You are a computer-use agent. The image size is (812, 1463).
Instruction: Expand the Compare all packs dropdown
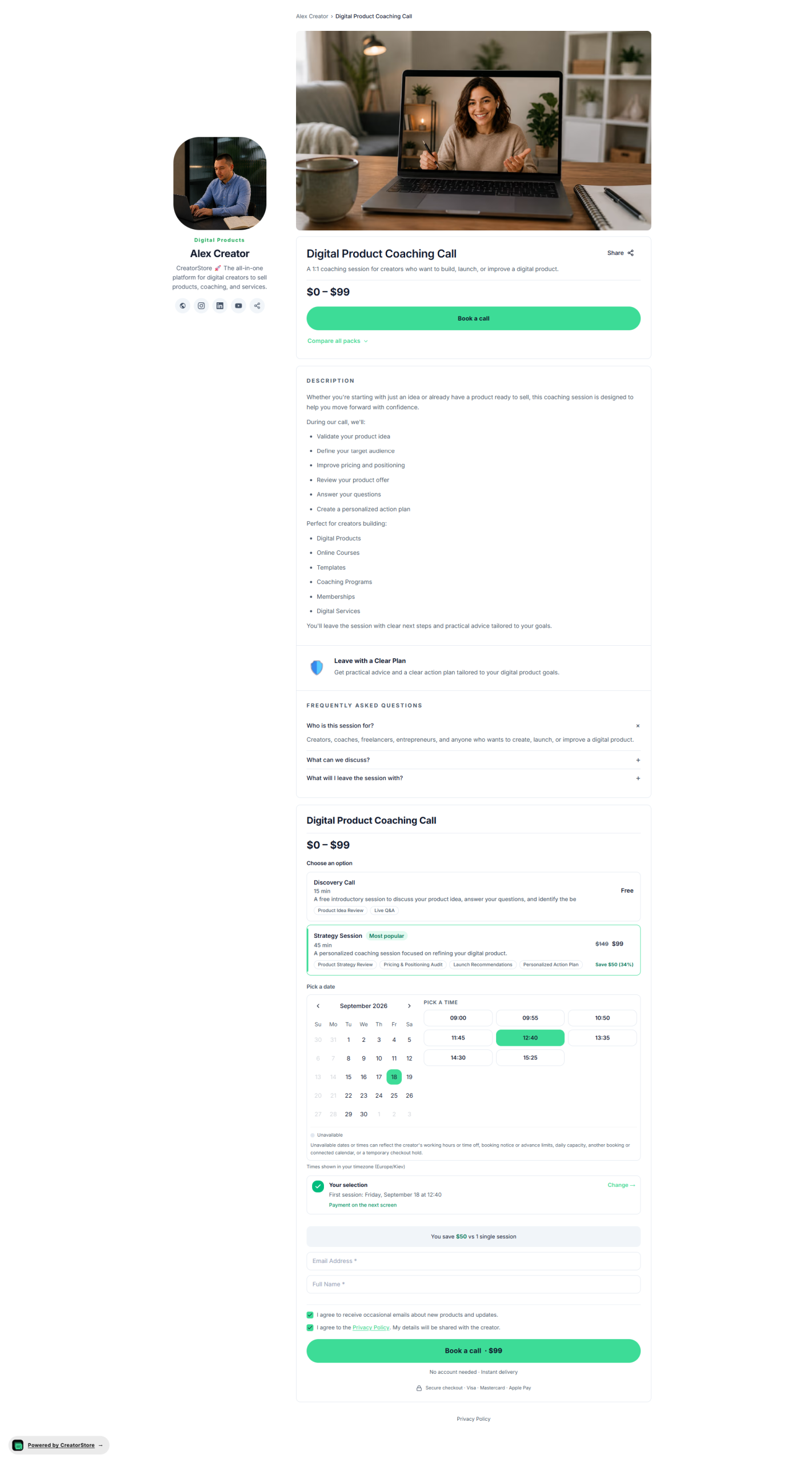point(338,341)
